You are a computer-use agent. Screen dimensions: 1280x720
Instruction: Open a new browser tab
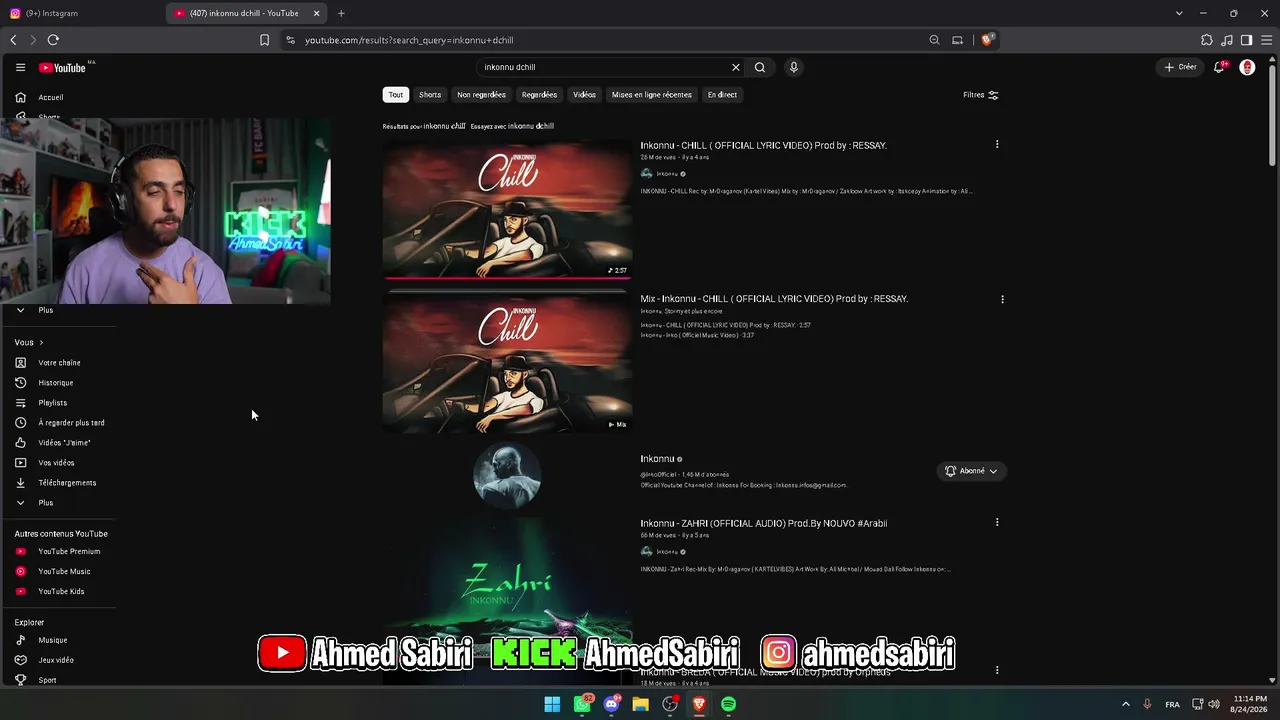point(341,13)
